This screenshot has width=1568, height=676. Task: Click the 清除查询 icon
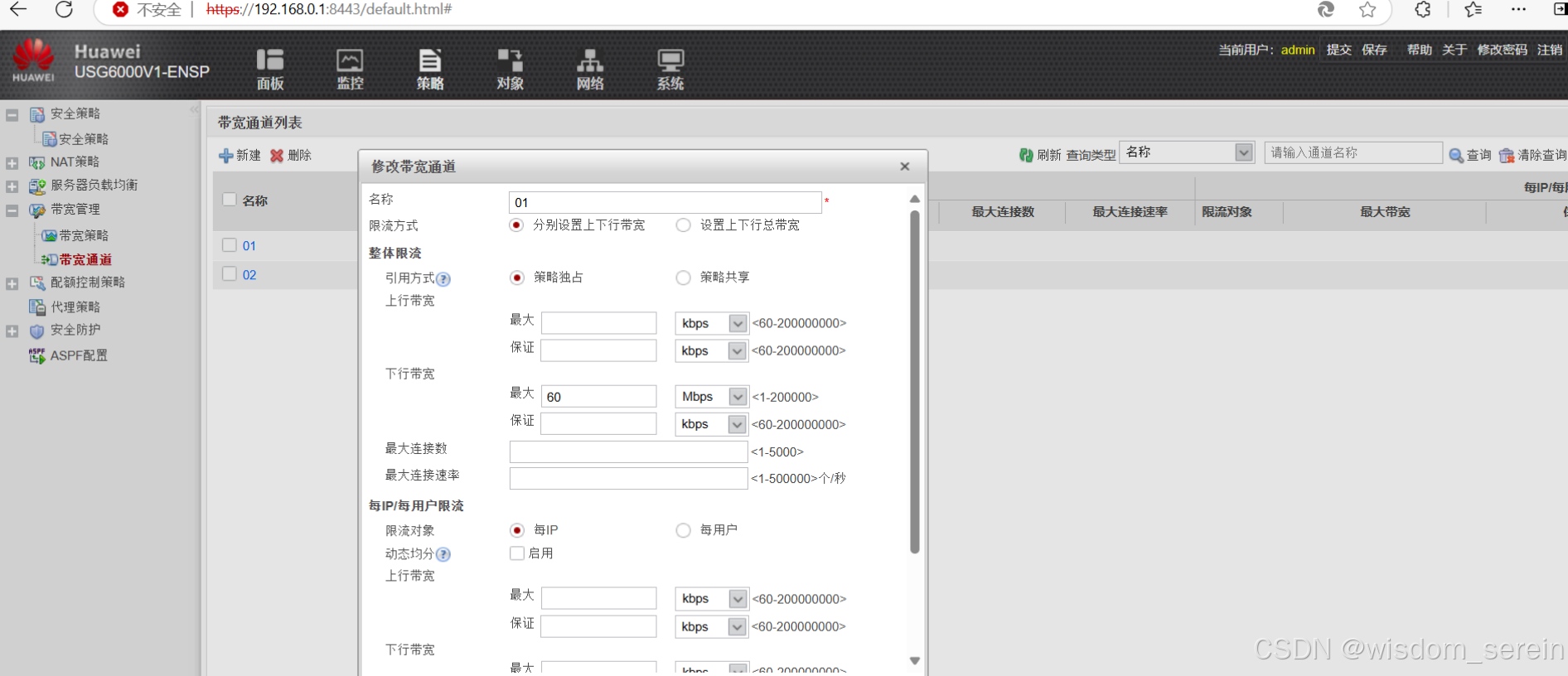1507,155
